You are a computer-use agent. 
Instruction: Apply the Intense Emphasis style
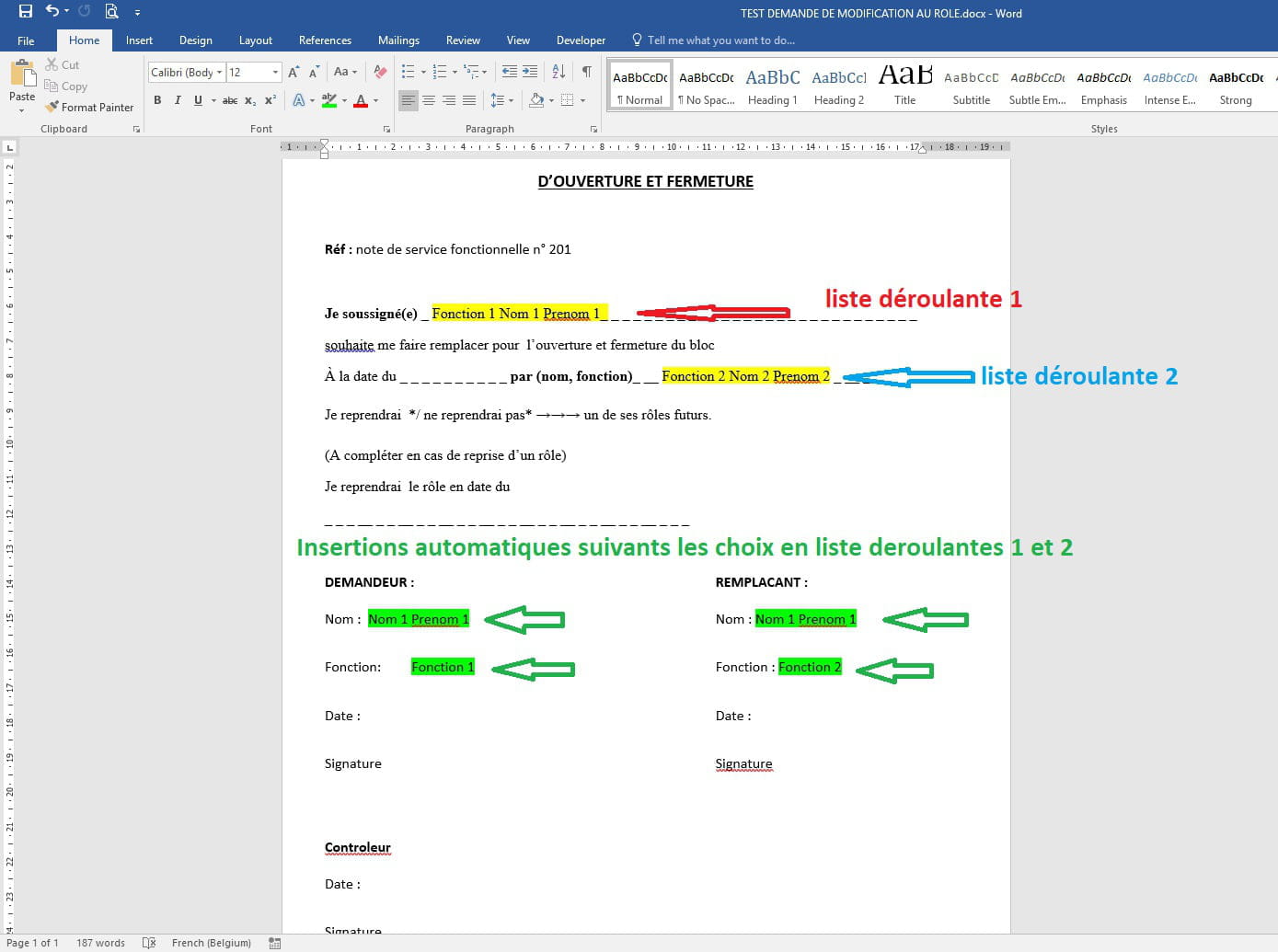coord(1170,86)
